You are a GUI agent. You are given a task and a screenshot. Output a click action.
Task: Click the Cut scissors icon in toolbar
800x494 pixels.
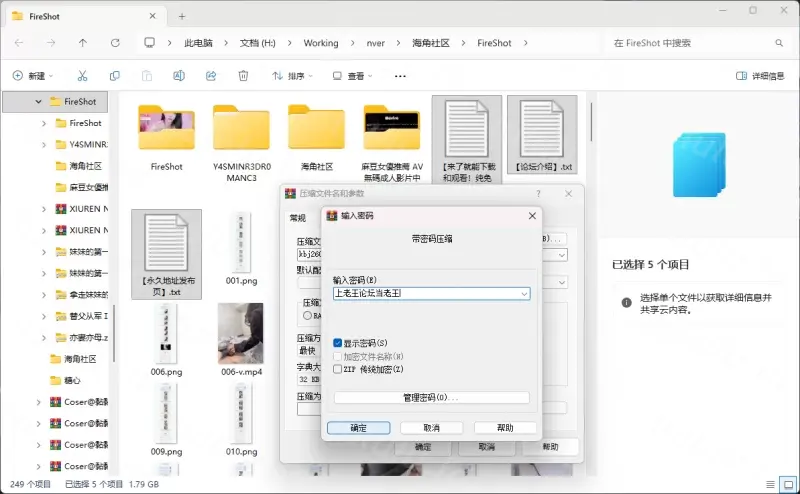click(83, 76)
